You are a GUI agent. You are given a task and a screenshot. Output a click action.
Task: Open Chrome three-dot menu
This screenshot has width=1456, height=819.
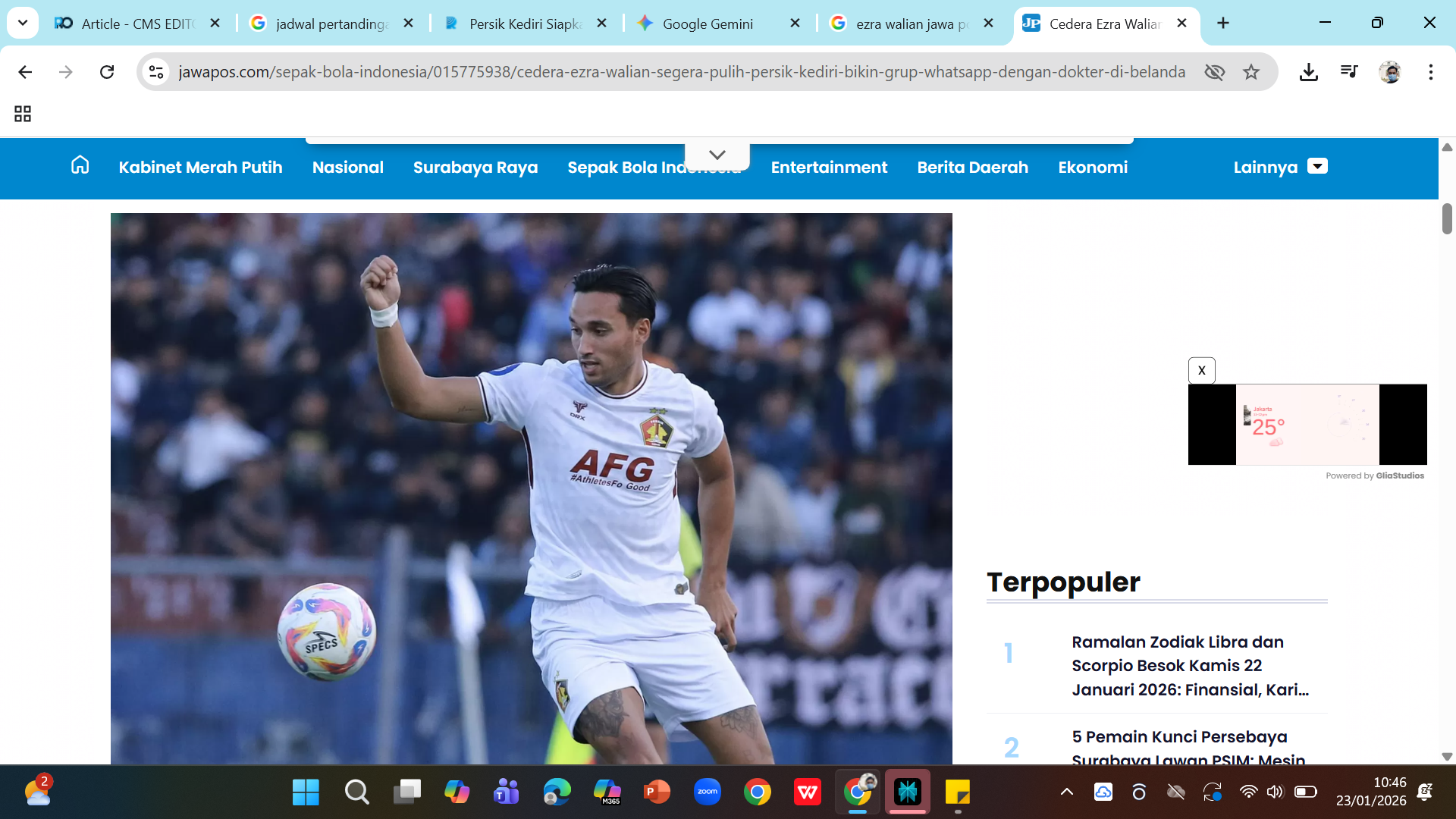[1431, 72]
